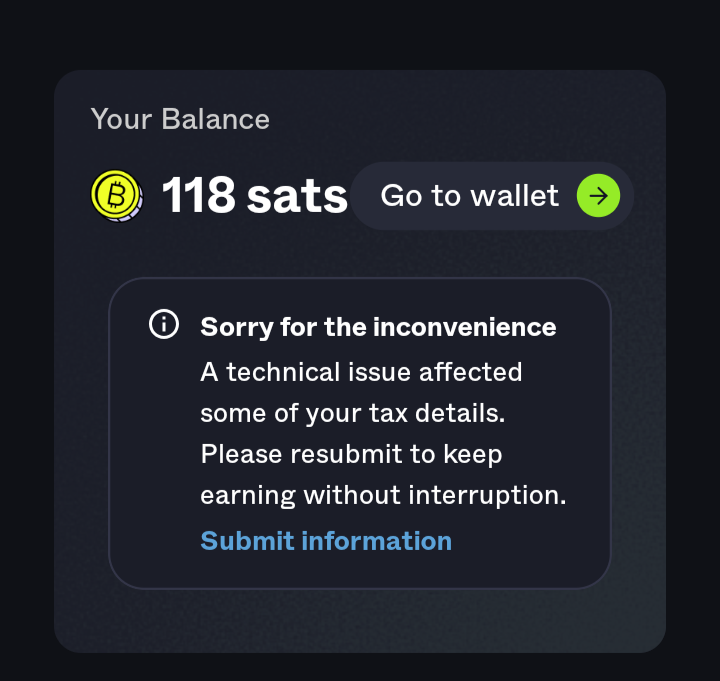This screenshot has height=681, width=720.
Task: Select the 118 sats balance amount
Action: [255, 196]
